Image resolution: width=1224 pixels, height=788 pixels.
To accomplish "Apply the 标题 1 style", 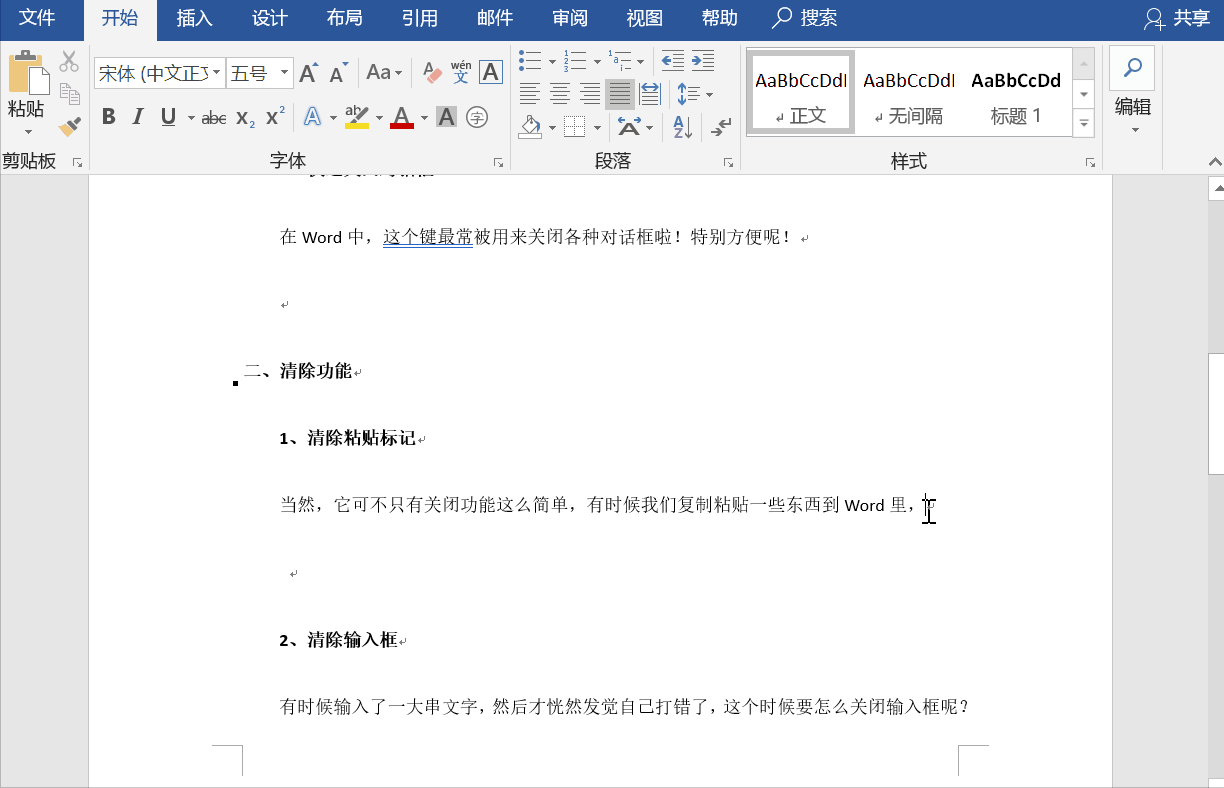I will click(1016, 91).
